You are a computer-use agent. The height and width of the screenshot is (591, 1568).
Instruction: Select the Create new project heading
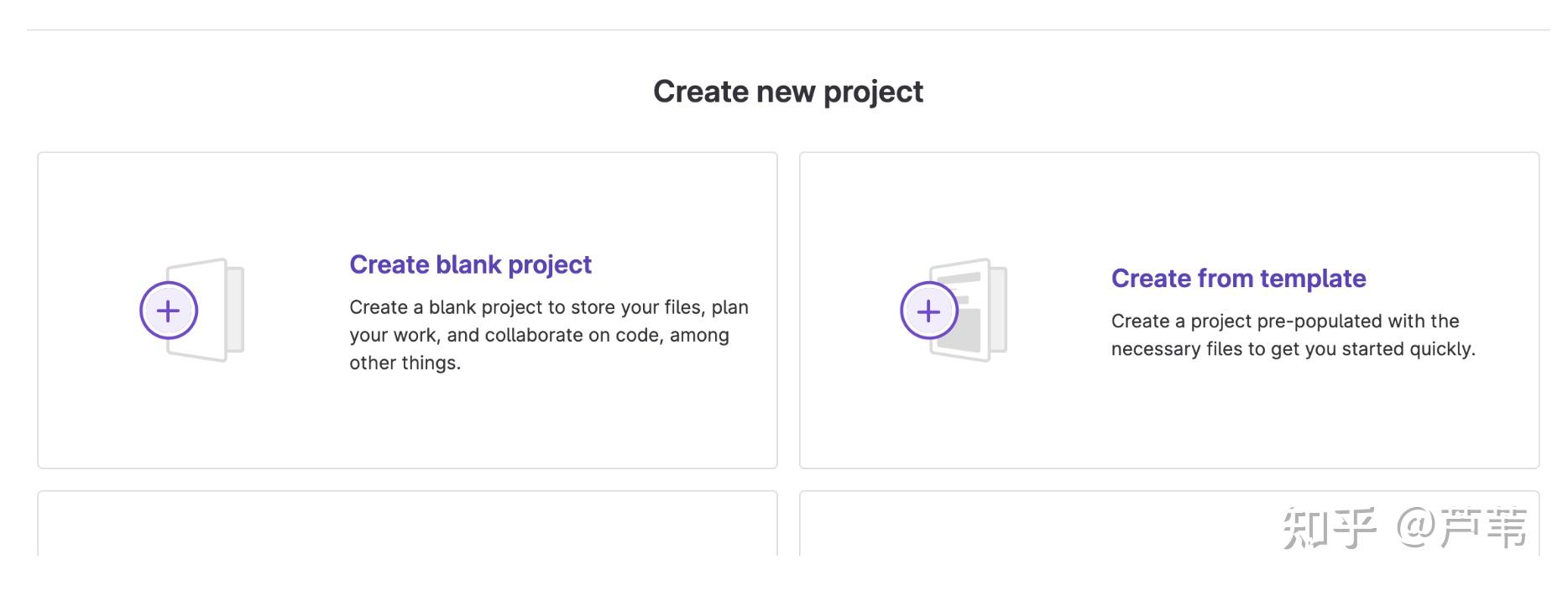[x=787, y=92]
